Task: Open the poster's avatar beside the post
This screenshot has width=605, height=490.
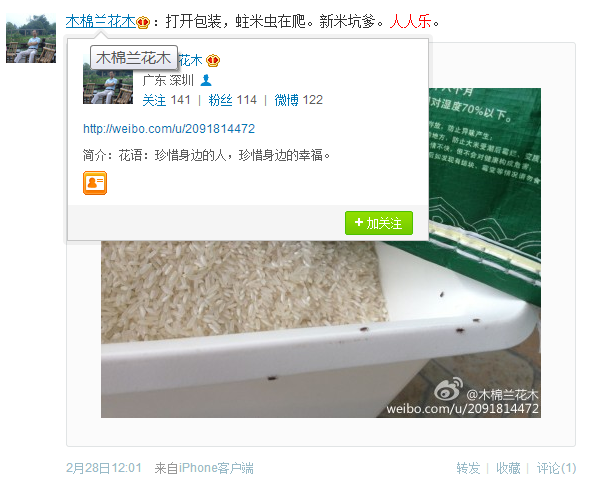Action: [31, 38]
